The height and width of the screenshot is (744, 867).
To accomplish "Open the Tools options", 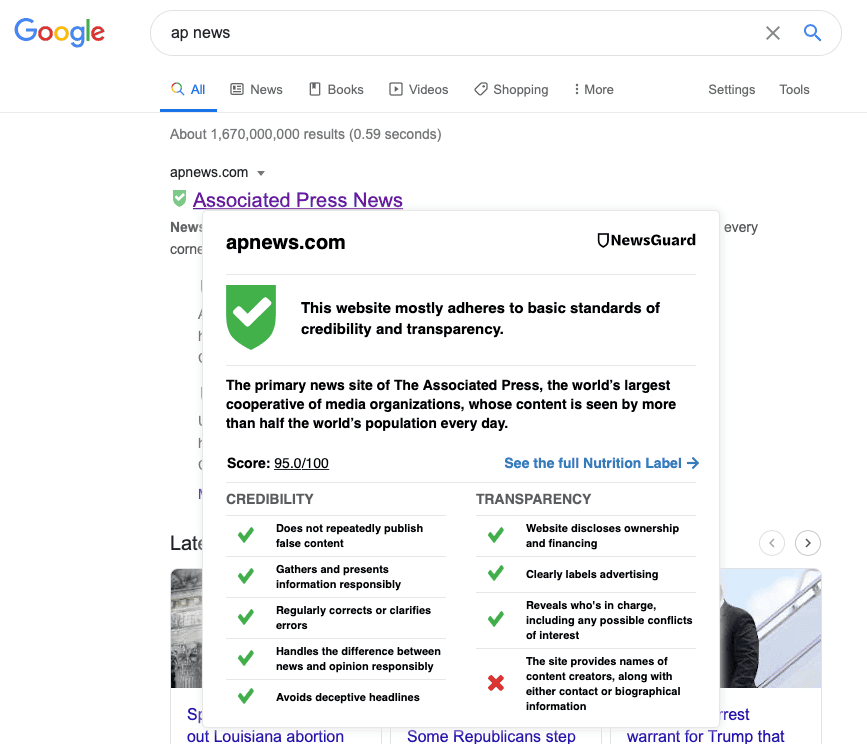I will tap(794, 89).
